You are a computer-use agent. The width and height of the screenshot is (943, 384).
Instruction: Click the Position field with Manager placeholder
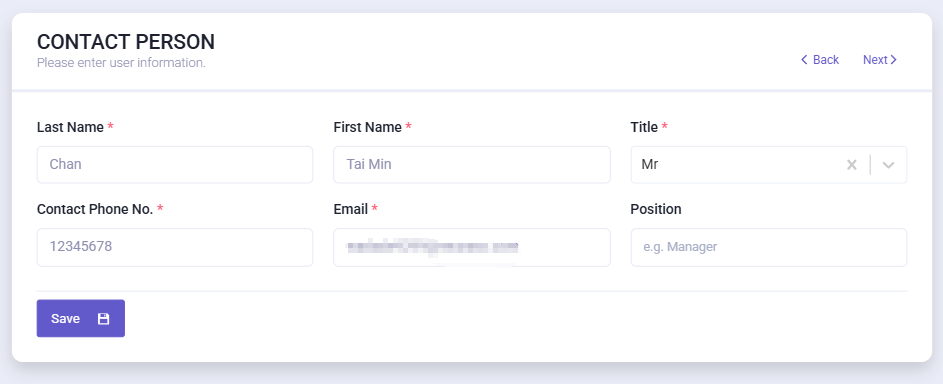point(769,247)
